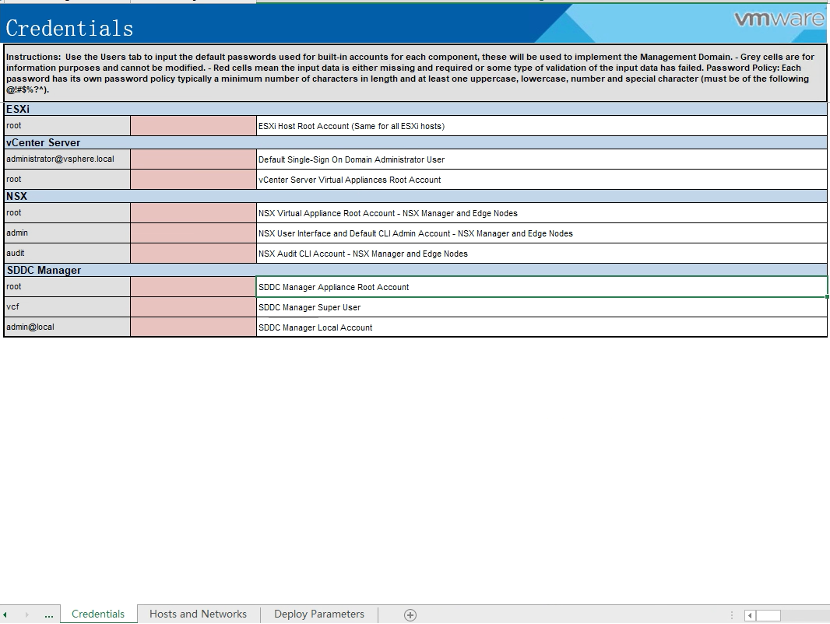Open the Deploy Parameters sheet tab
Image resolution: width=830 pixels, height=624 pixels.
pos(319,614)
